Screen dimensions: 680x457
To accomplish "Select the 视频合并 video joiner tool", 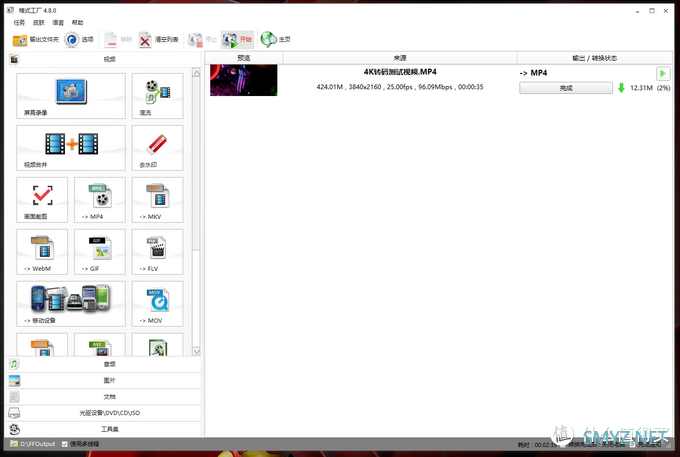I will (x=71, y=148).
